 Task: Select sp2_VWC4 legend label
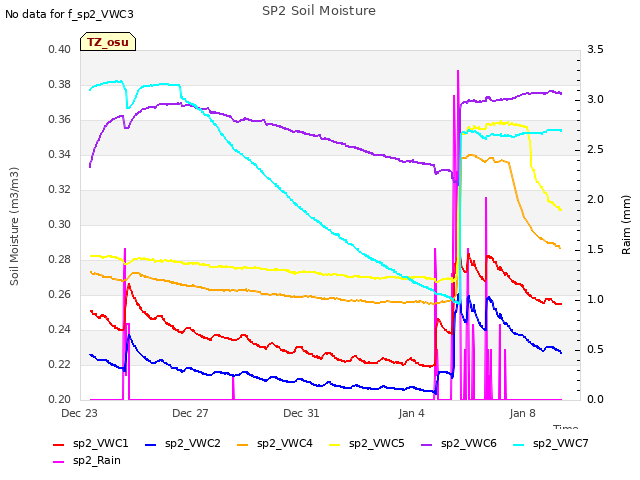tap(284, 443)
